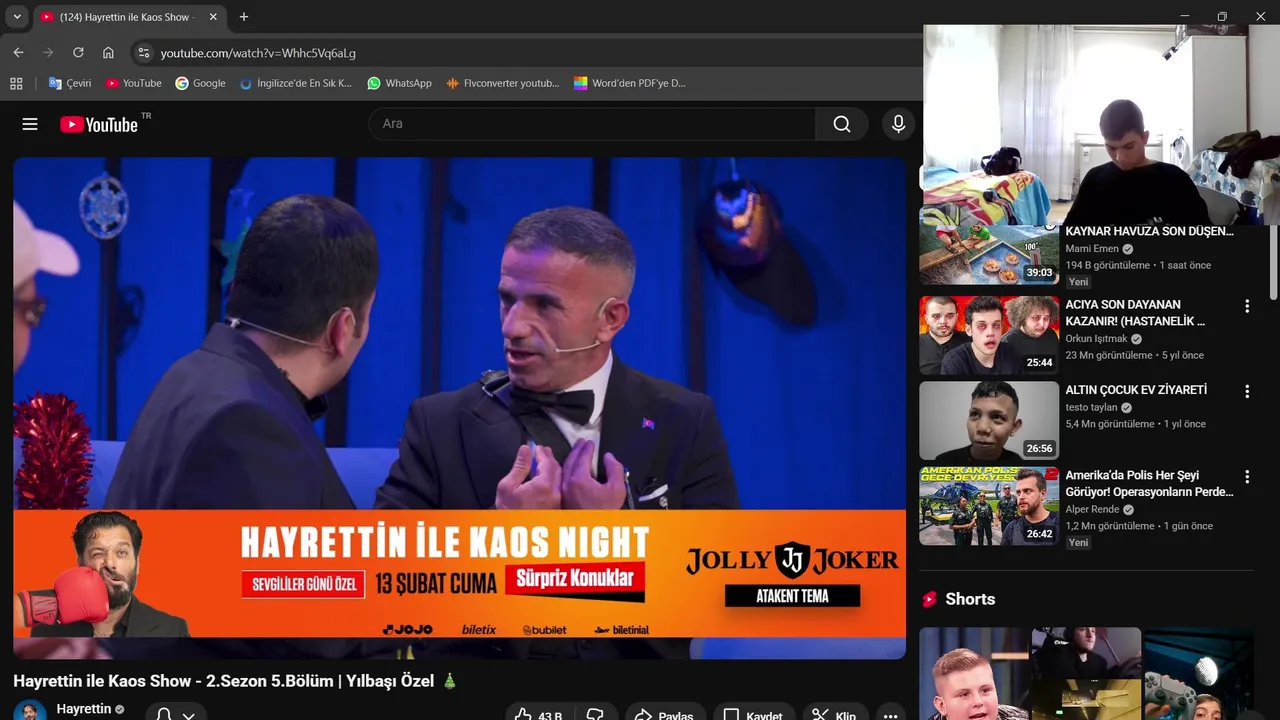Open options for ALTIN ÇOCUK EV ZİYARETİ video
Viewport: 1280px width, 720px height.
click(1246, 391)
